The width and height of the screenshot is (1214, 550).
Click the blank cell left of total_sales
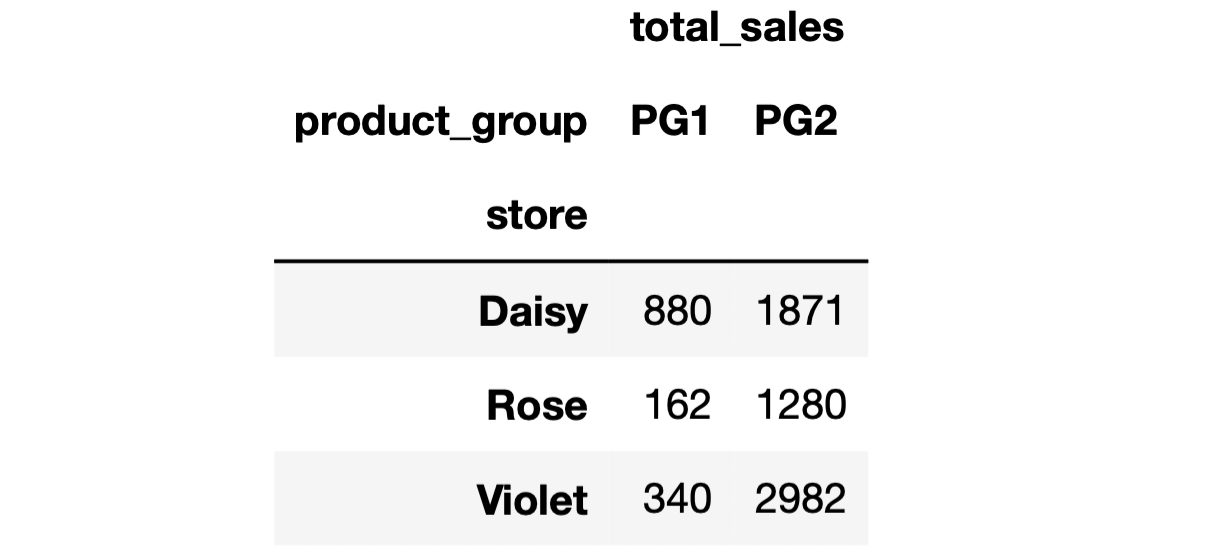(440, 28)
